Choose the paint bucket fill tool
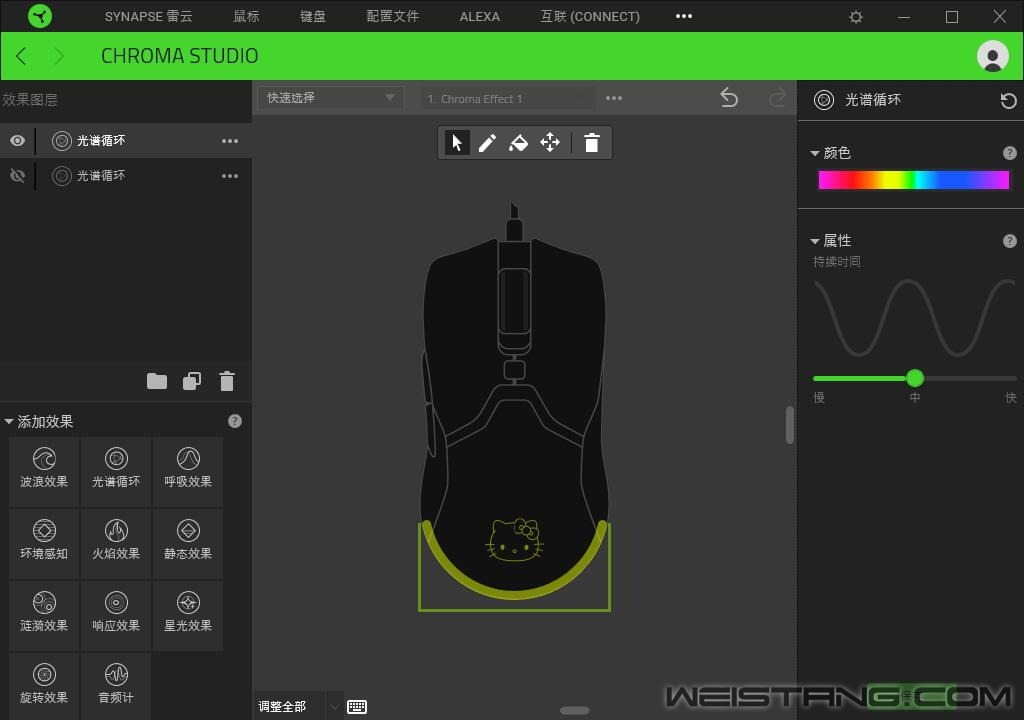Viewport: 1024px width, 720px height. (x=519, y=142)
